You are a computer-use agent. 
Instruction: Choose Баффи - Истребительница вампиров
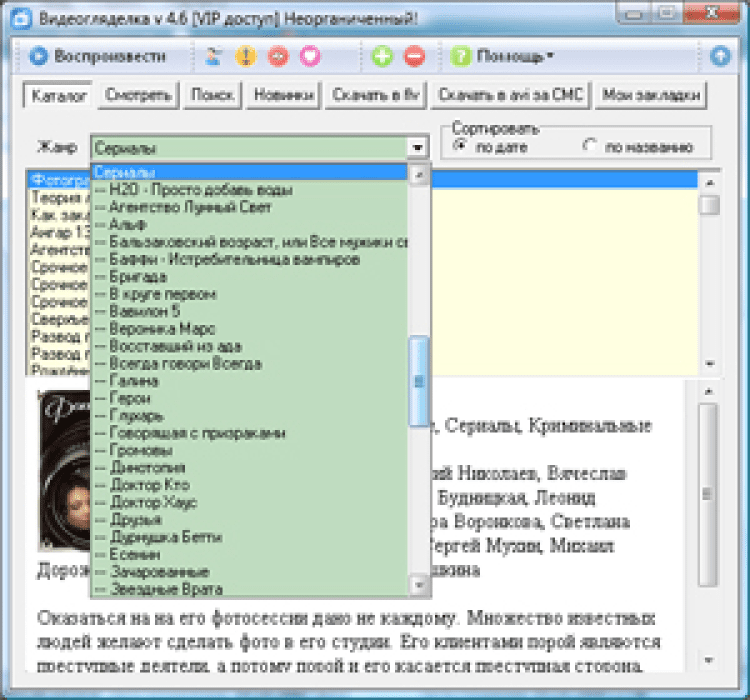click(x=249, y=259)
